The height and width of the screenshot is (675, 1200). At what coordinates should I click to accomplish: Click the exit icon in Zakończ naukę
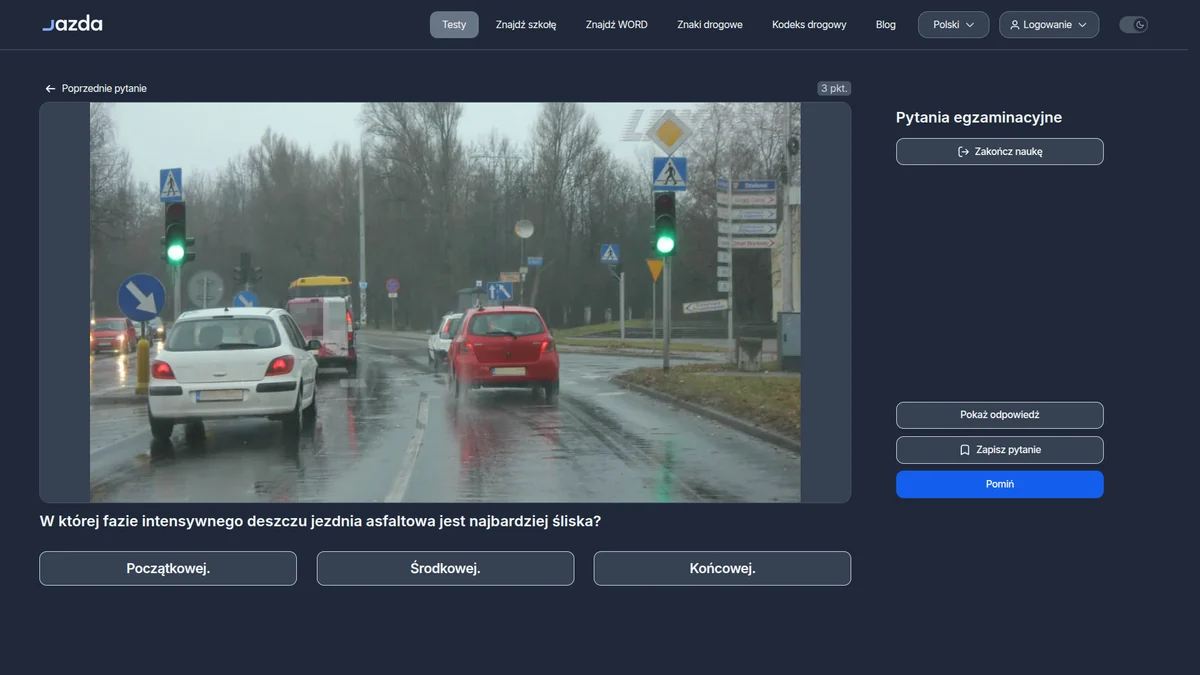pos(963,152)
